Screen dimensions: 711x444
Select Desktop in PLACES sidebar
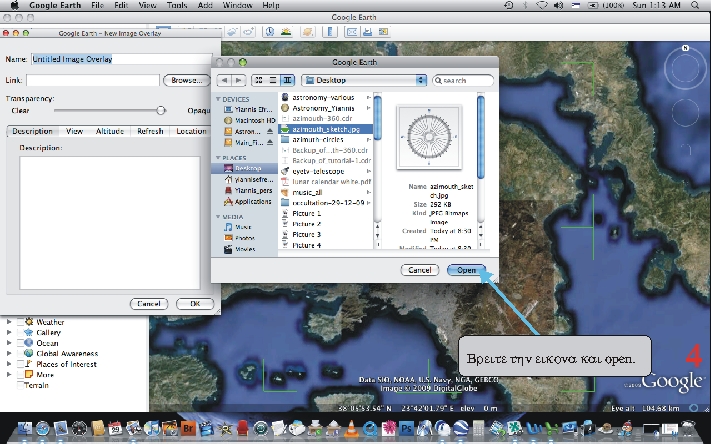[x=244, y=168]
